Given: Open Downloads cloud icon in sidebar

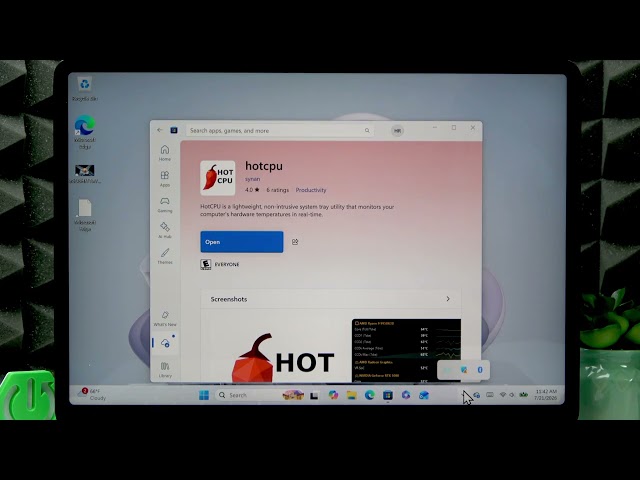Looking at the screenshot, I should click(165, 343).
